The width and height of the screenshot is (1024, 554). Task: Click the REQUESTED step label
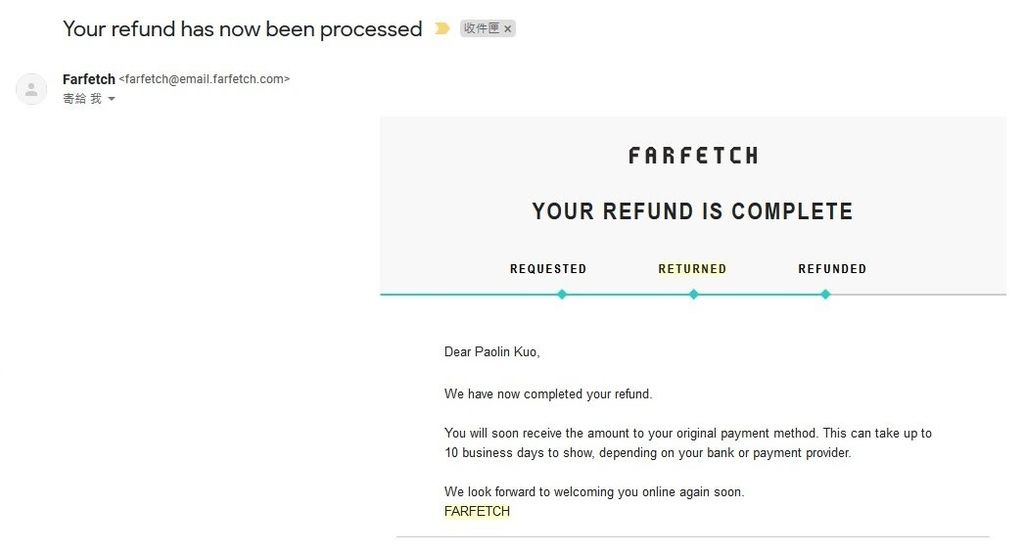548,269
